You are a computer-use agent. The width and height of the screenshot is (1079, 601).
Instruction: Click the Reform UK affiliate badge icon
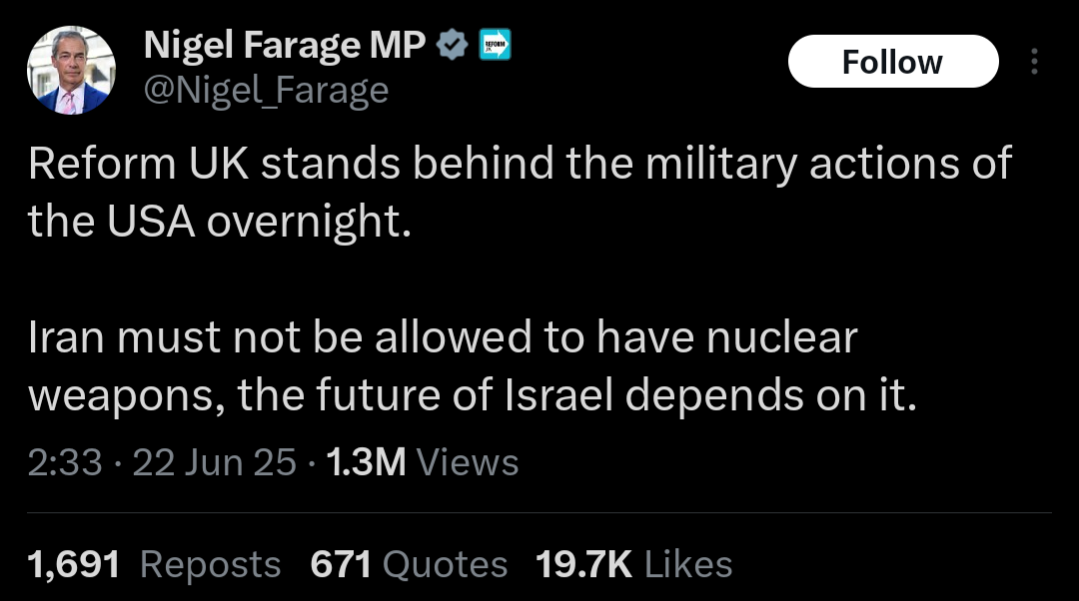pyautogui.click(x=495, y=45)
